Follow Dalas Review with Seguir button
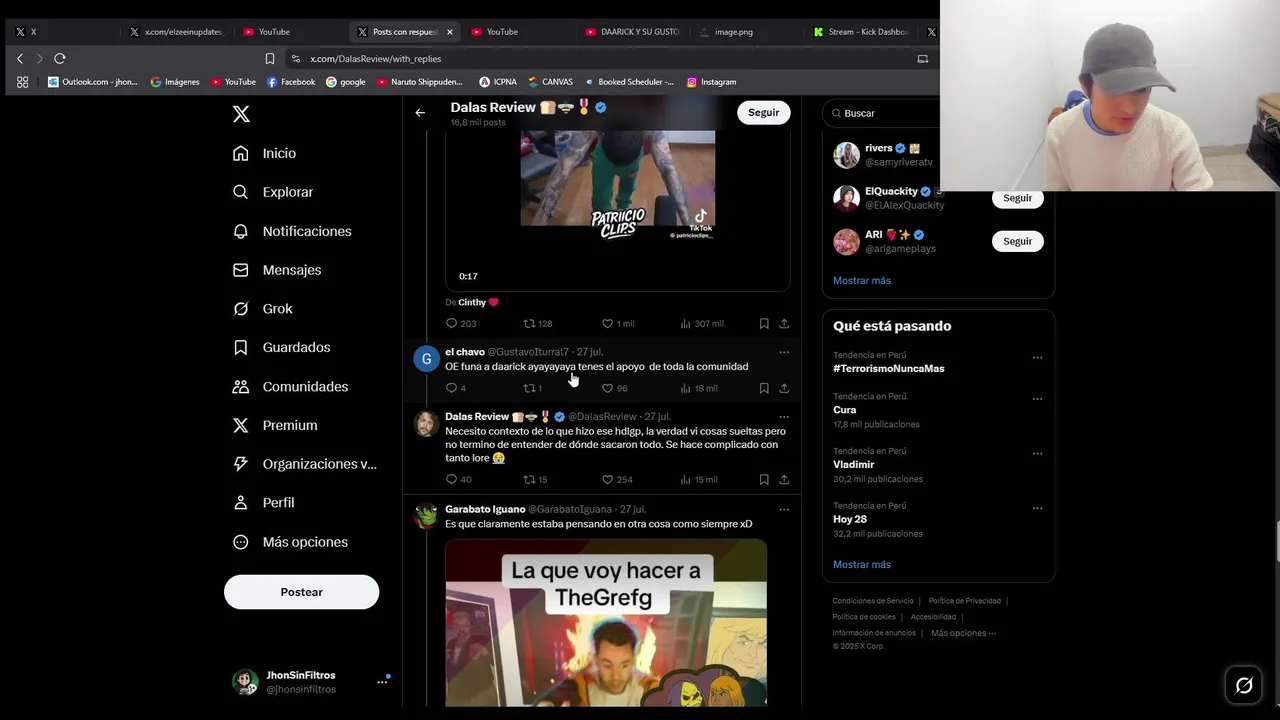Image resolution: width=1280 pixels, height=720 pixels. click(763, 113)
